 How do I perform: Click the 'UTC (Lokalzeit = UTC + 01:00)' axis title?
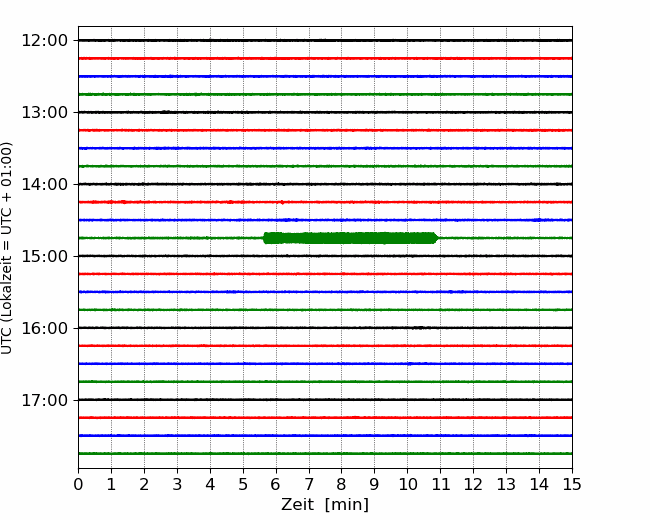click(7, 248)
